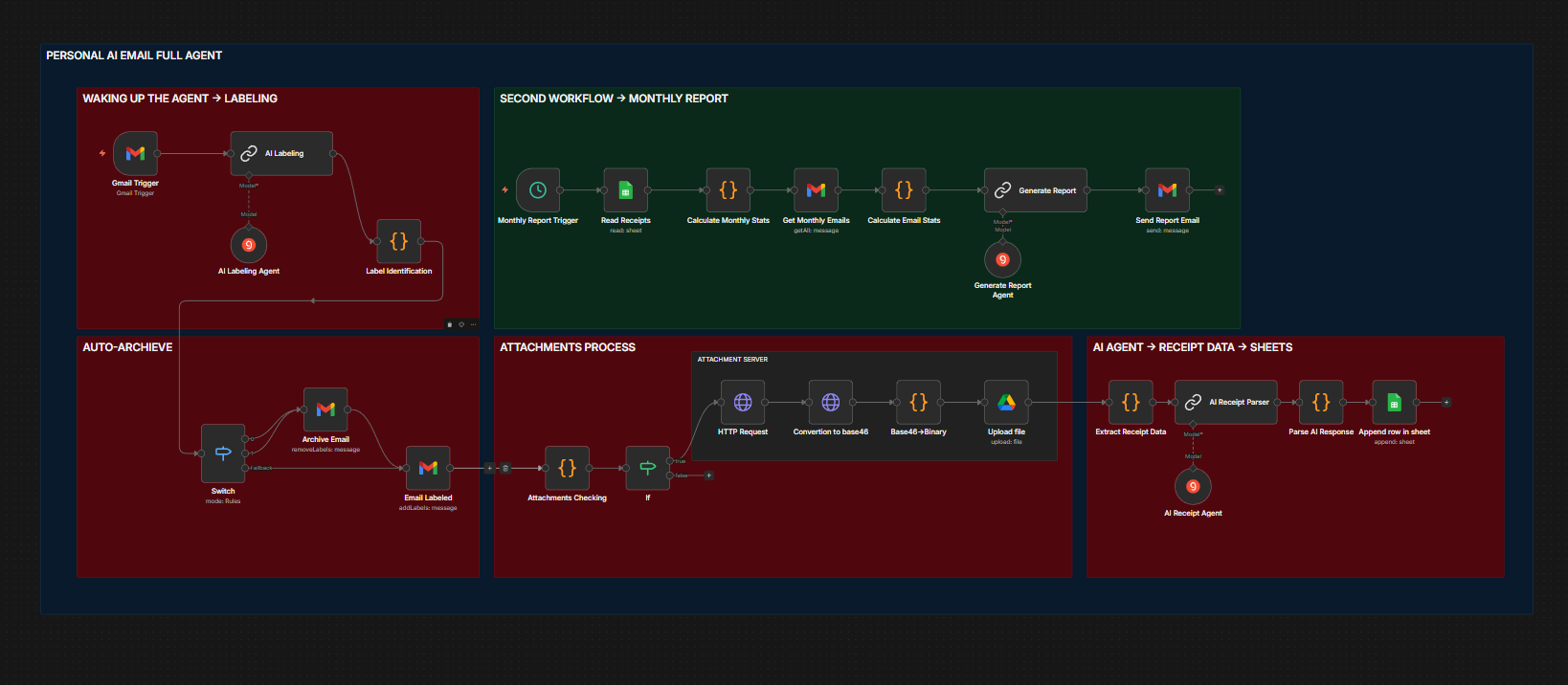Screen dimensions: 1568x685
Task: Delete connection after Email Labeled node
Action: [x=505, y=468]
